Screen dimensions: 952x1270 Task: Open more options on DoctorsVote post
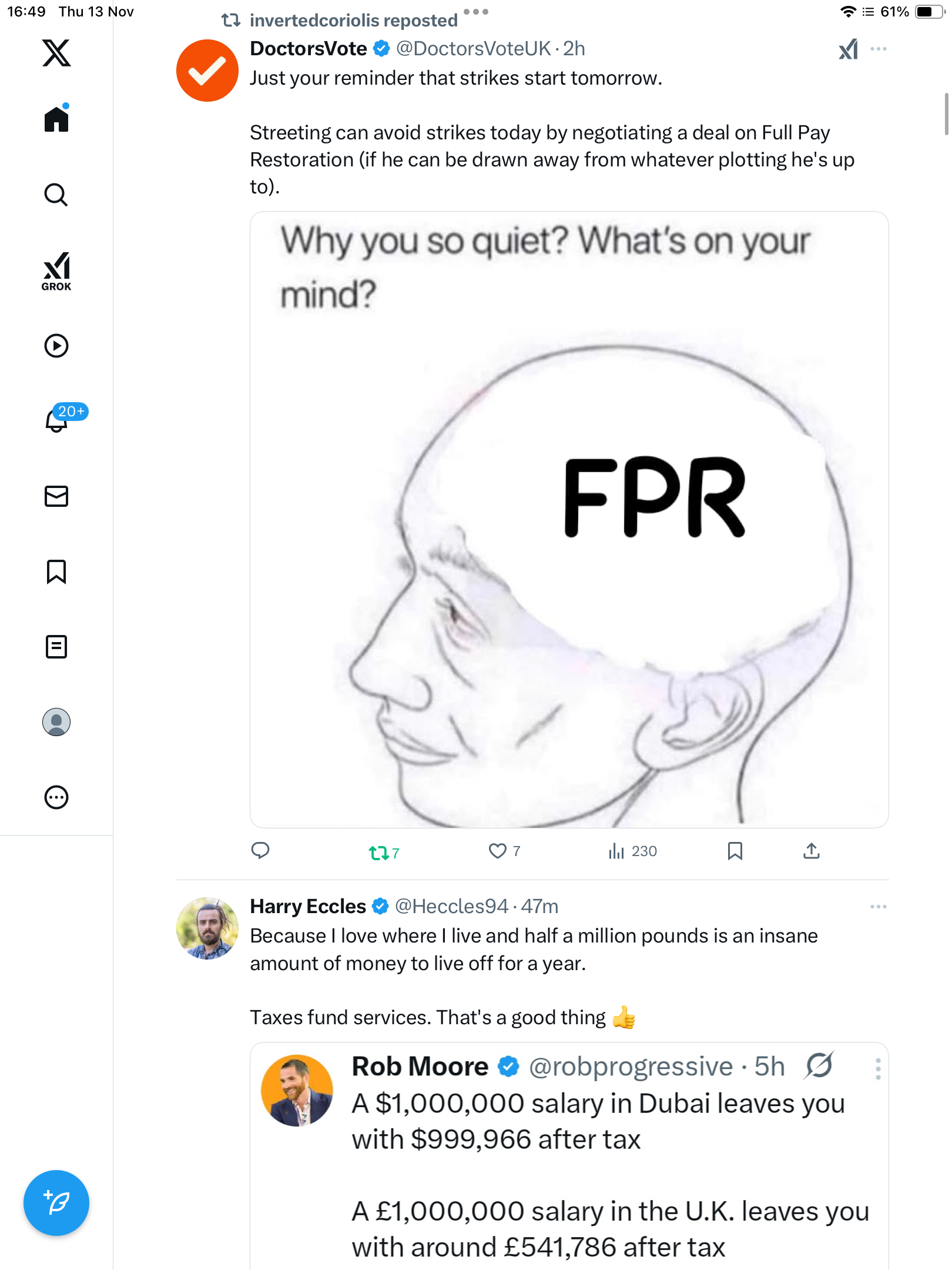878,49
